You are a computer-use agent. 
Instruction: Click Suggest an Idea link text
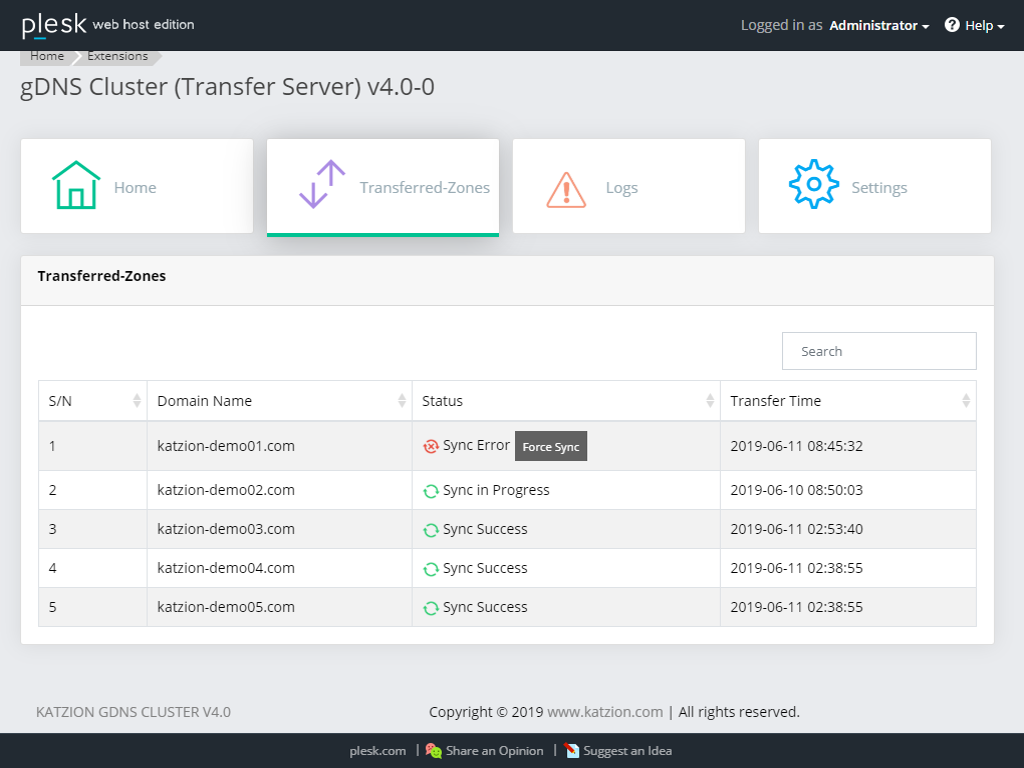click(628, 750)
